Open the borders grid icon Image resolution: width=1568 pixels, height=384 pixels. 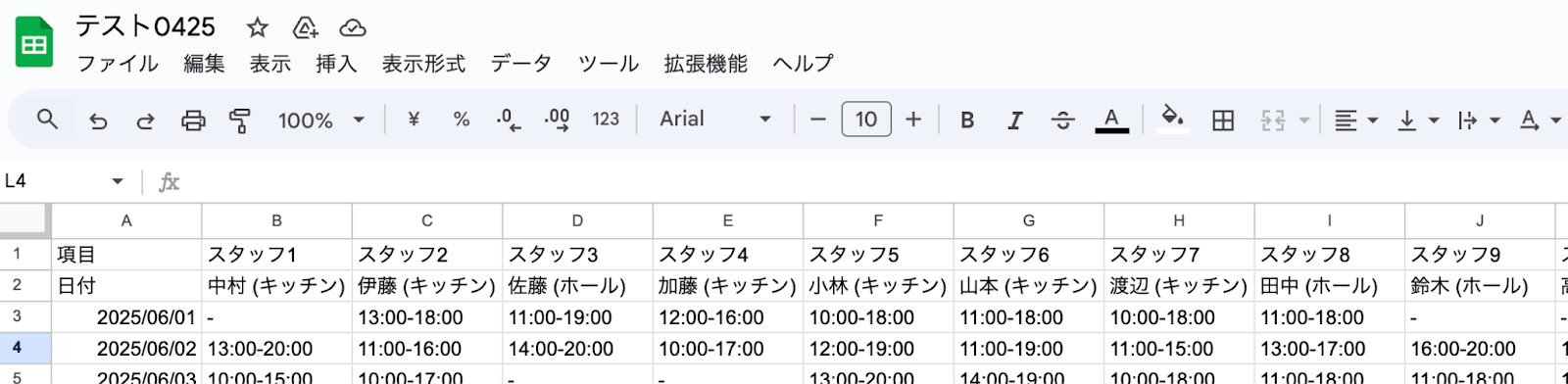[1223, 120]
